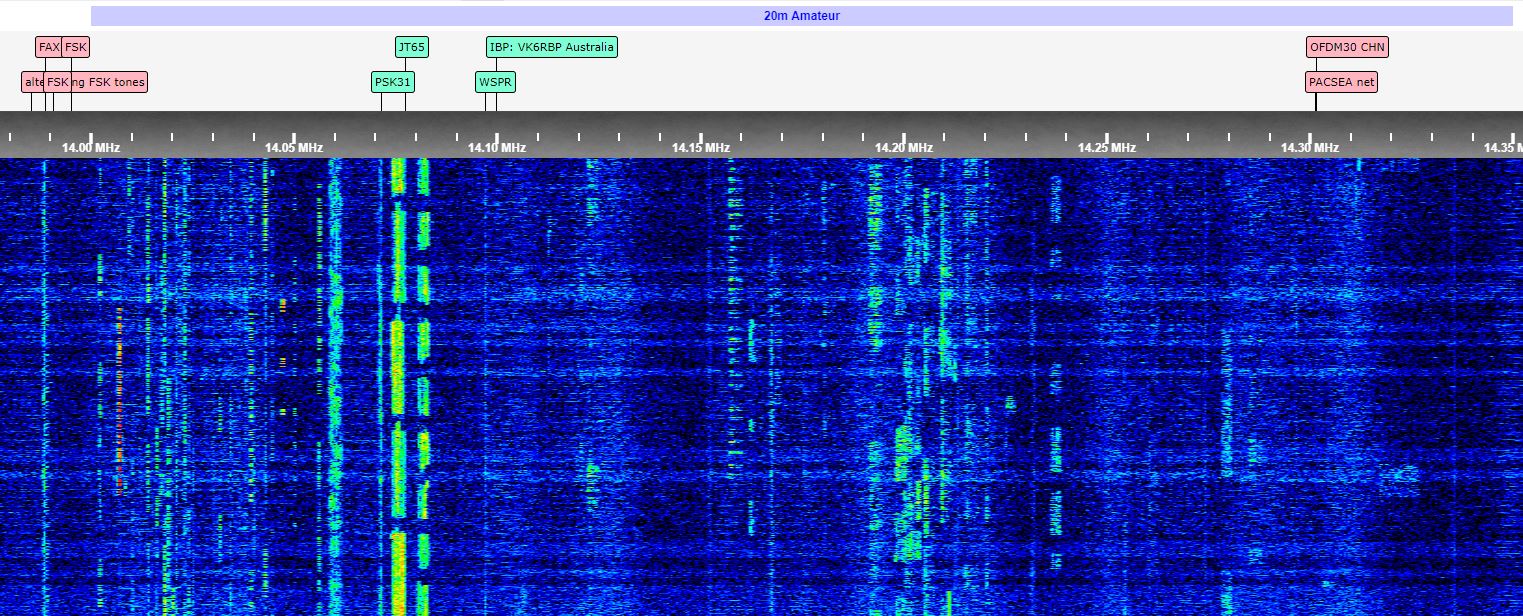The height and width of the screenshot is (616, 1523).
Task: Click the 14.00 MHz scale marking
Action: (91, 147)
